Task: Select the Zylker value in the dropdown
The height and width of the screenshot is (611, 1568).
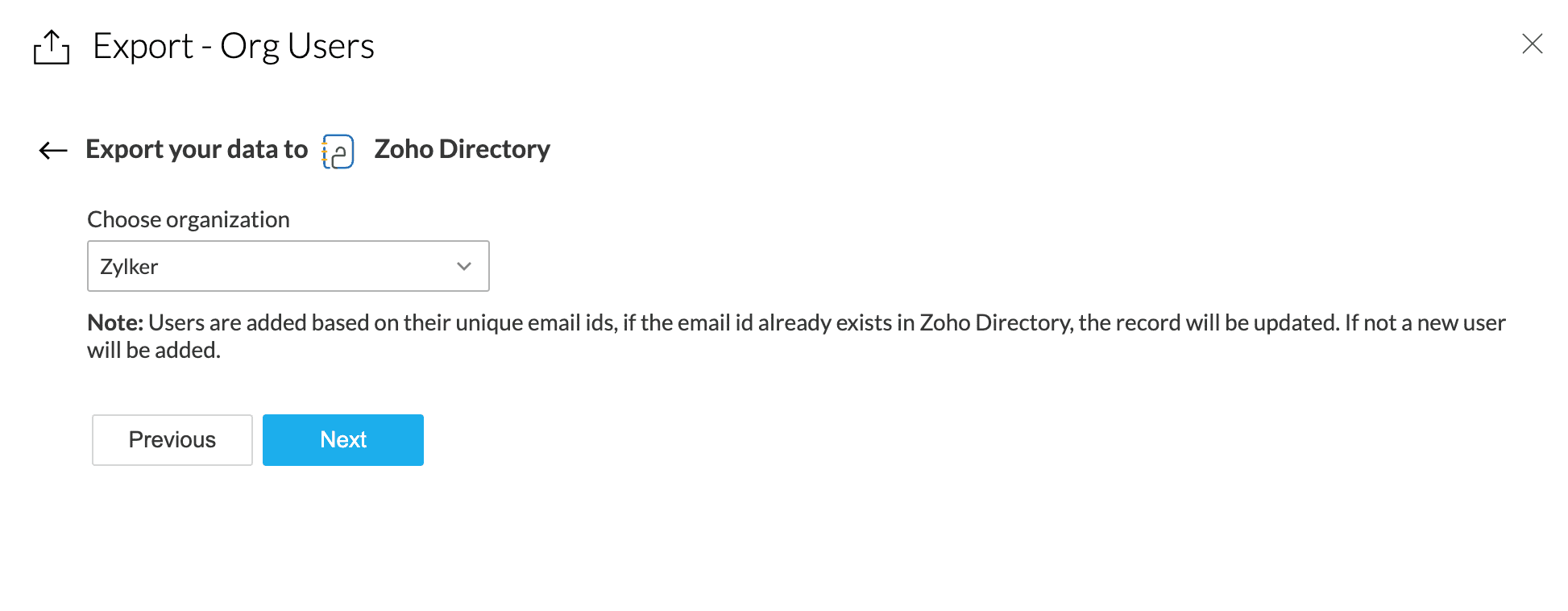Action: click(x=129, y=267)
